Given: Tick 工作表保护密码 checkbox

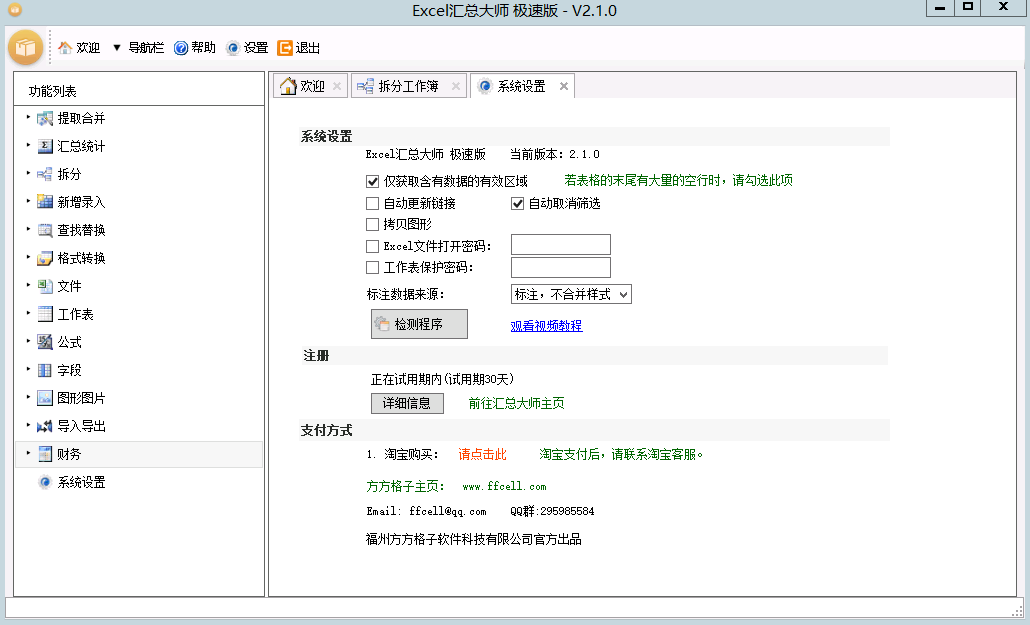Looking at the screenshot, I should coord(372,267).
